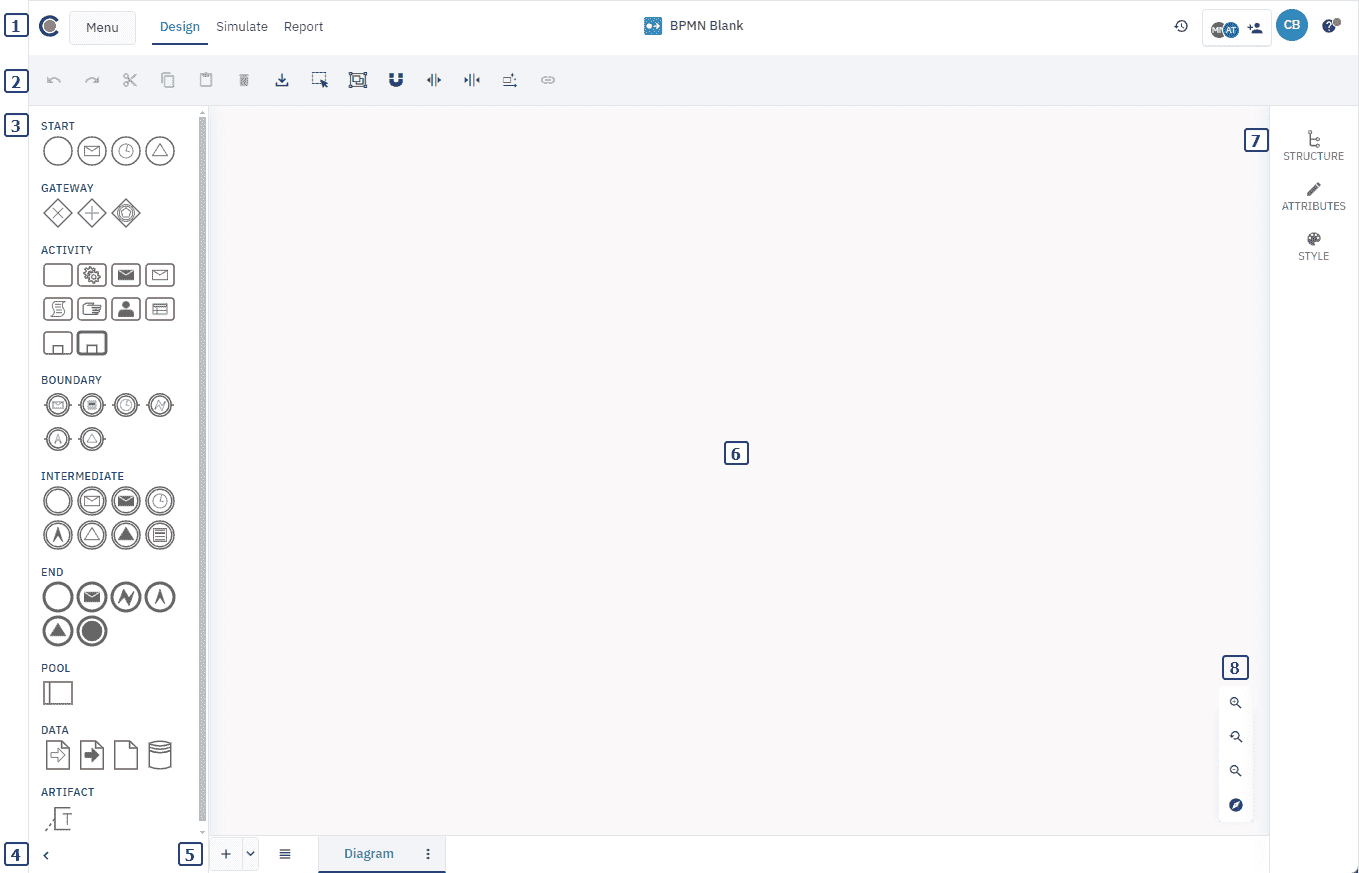Switch to the Report tab
1359x873 pixels.
pyautogui.click(x=303, y=27)
